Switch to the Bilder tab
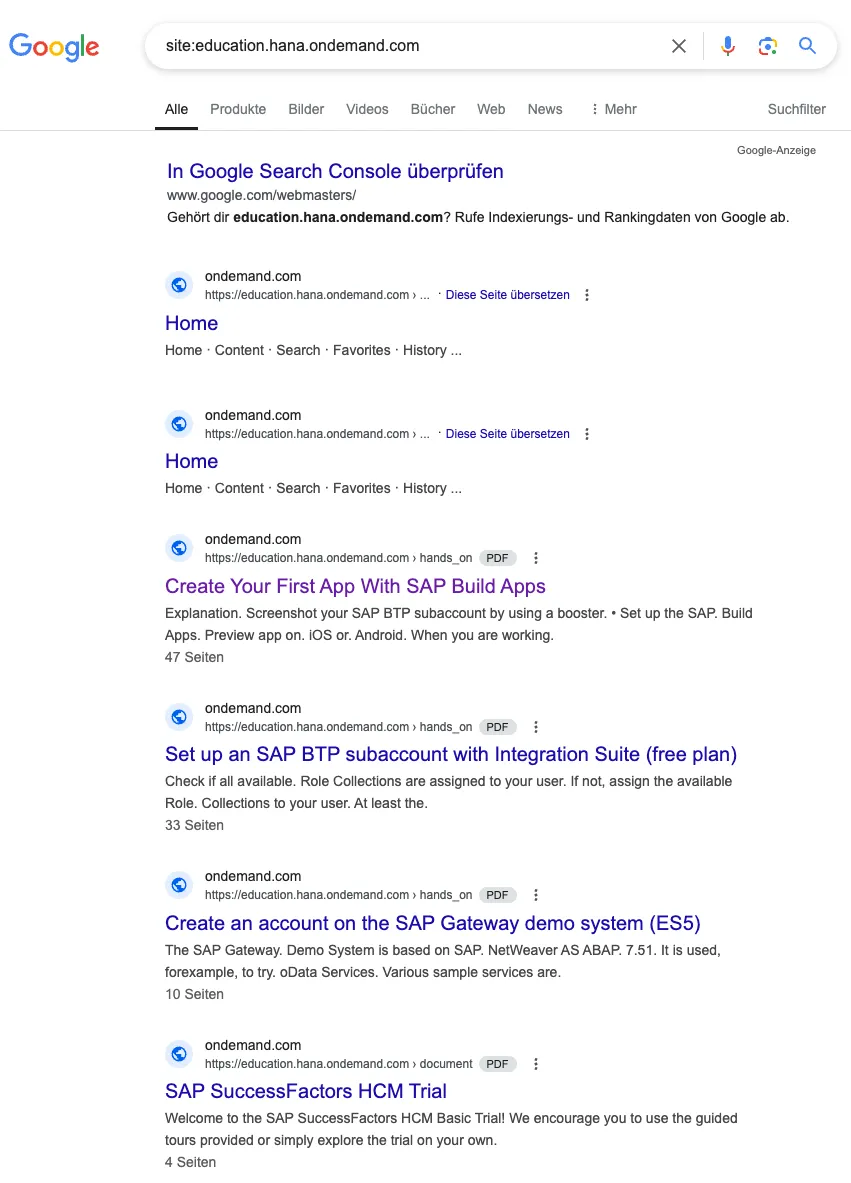Screen dimensions: 851x1183 [306, 109]
